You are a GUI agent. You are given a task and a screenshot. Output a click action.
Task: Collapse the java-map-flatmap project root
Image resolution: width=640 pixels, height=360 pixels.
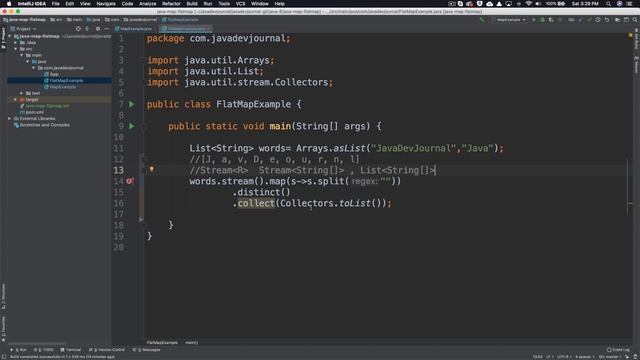pyautogui.click(x=10, y=36)
